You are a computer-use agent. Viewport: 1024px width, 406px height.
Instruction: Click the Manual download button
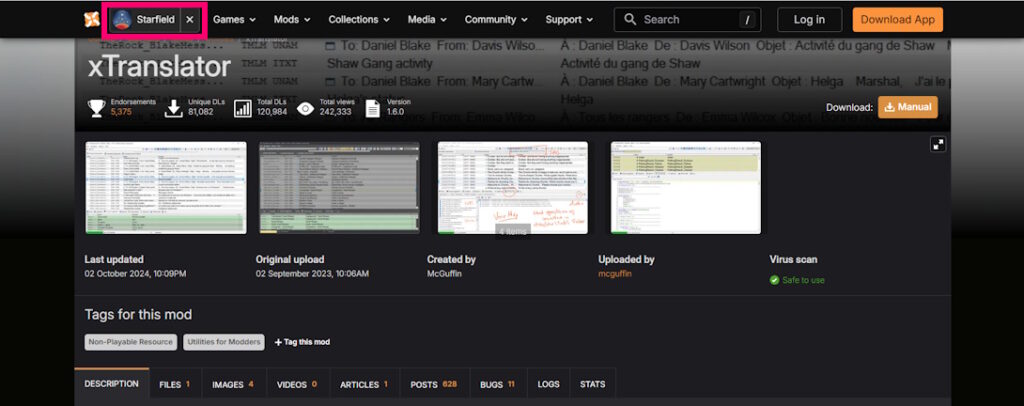(x=908, y=107)
